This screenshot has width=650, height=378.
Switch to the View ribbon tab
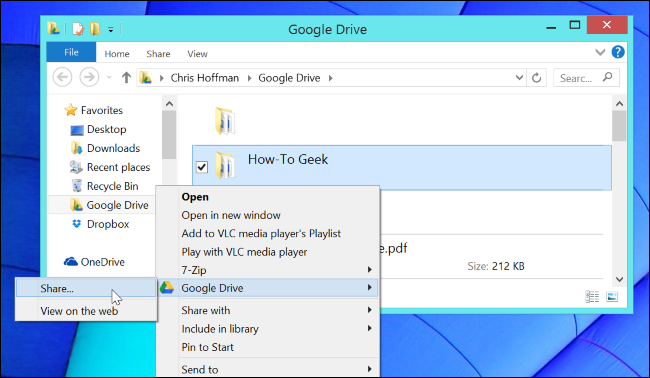pyautogui.click(x=197, y=54)
